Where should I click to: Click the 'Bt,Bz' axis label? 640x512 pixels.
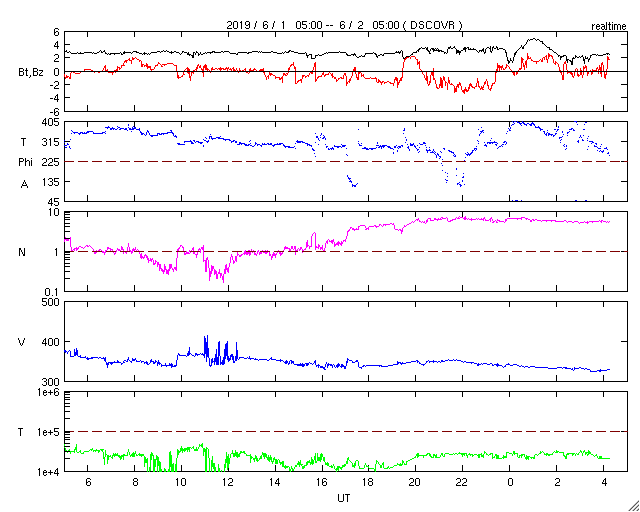click(x=31, y=74)
